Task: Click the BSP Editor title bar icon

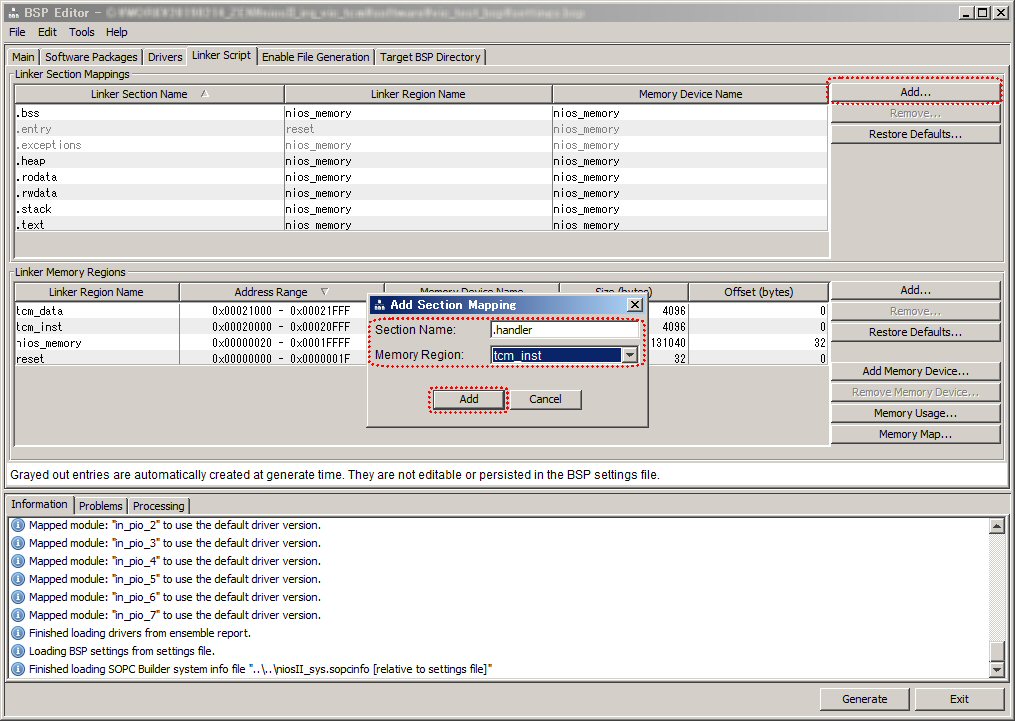Action: [12, 12]
